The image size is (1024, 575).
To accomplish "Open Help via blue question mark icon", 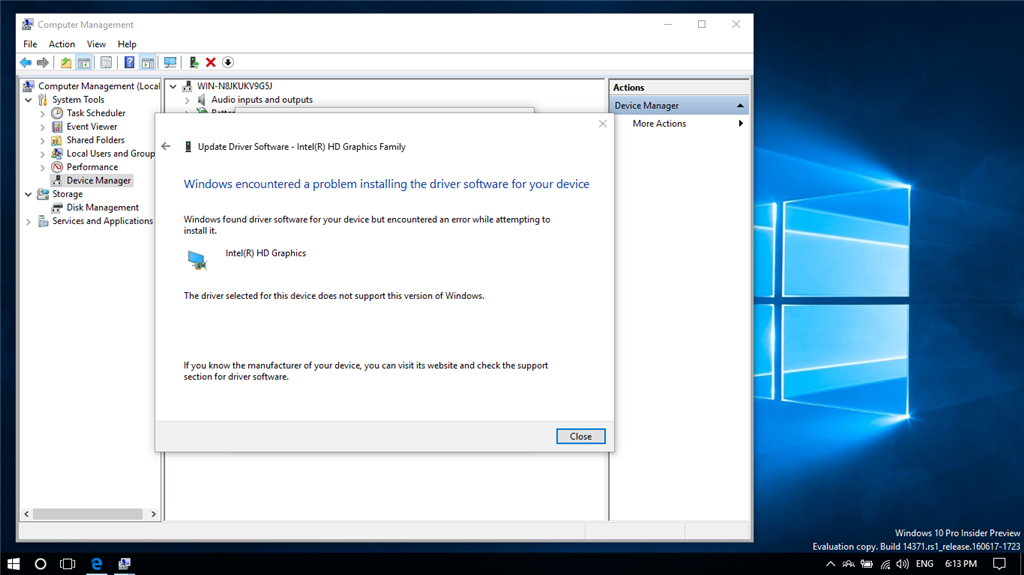I will tap(129, 63).
